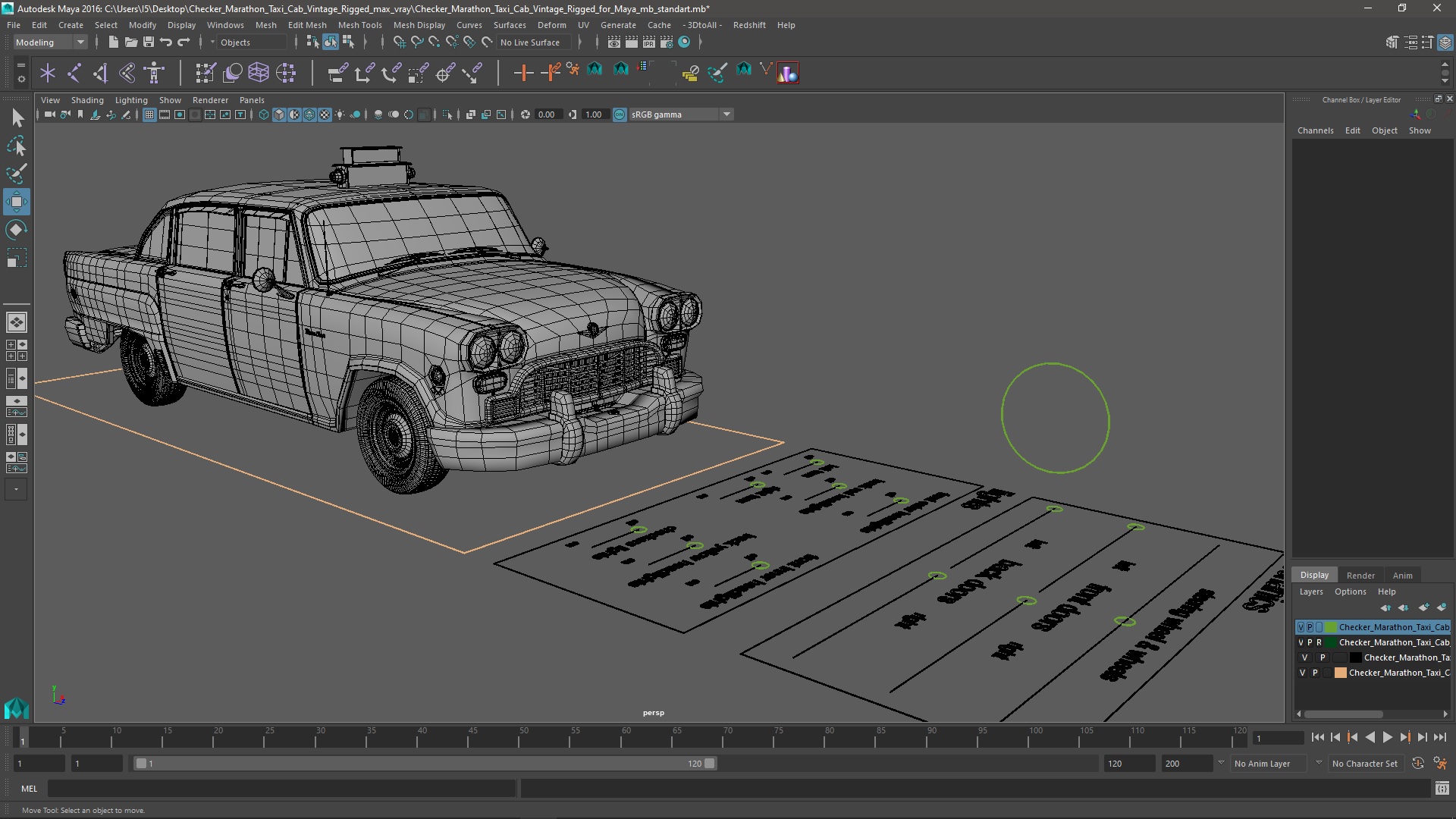Click the MEL command input field
The width and height of the screenshot is (1456, 819).
coord(282,789)
